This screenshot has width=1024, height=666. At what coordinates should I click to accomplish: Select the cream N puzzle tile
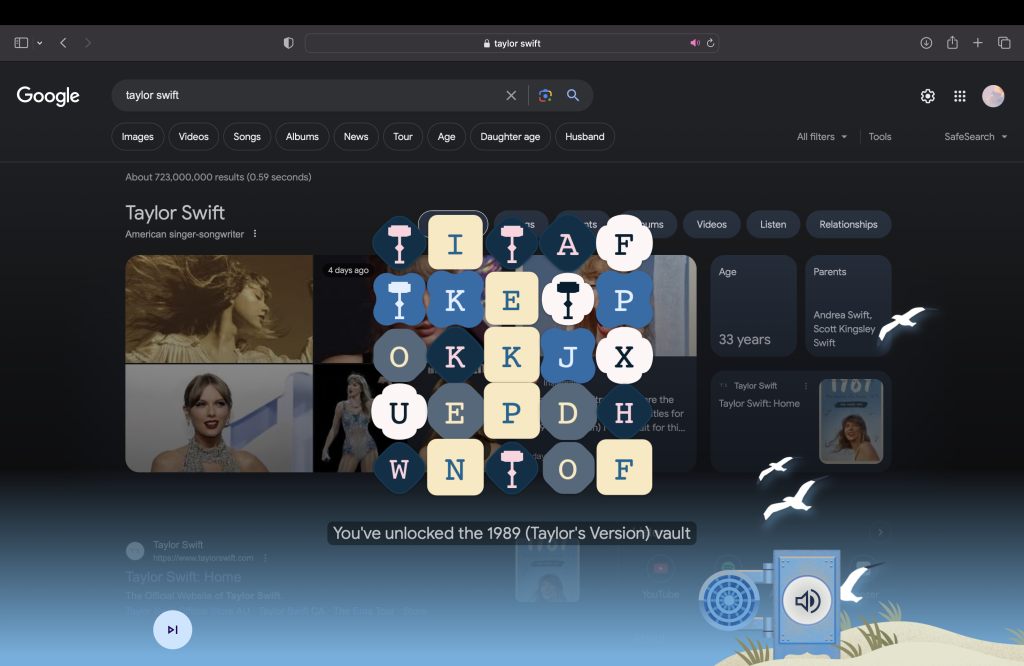point(455,469)
